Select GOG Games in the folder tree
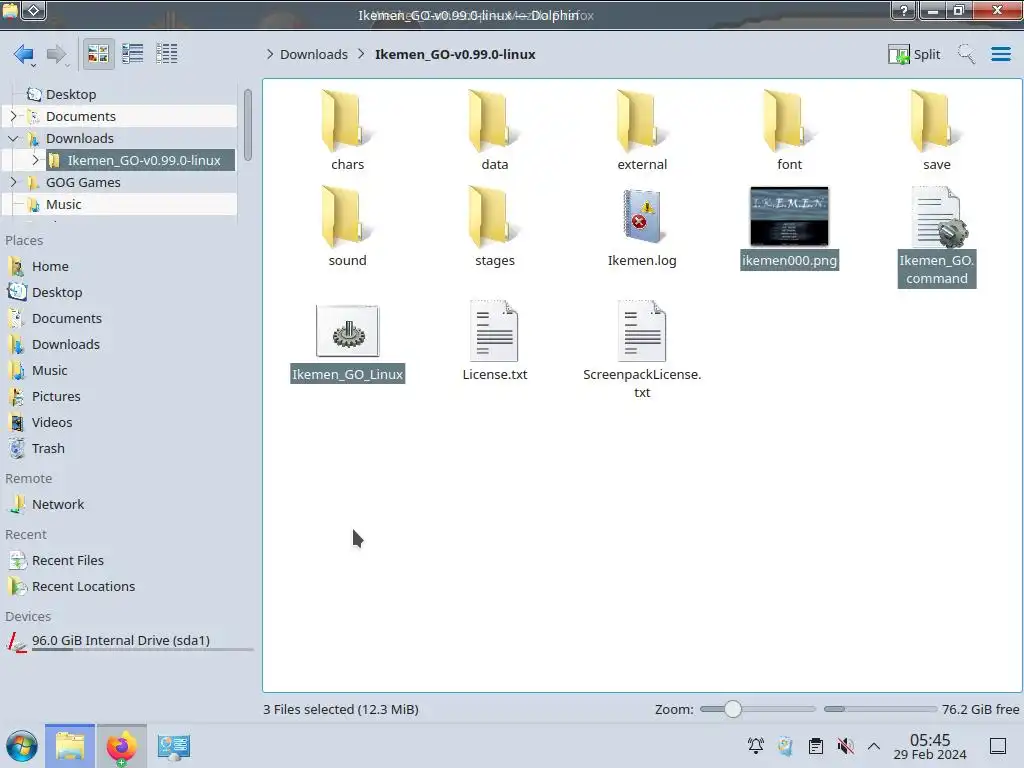1024x768 pixels. click(83, 182)
